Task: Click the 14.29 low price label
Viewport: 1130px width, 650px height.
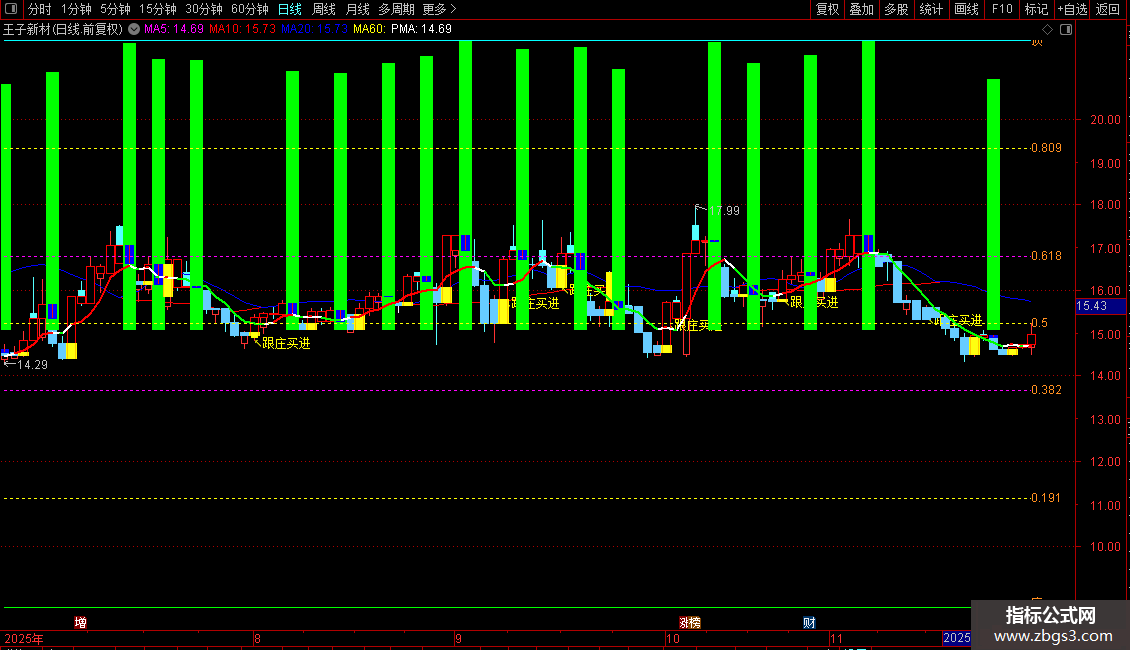Action: coord(32,365)
